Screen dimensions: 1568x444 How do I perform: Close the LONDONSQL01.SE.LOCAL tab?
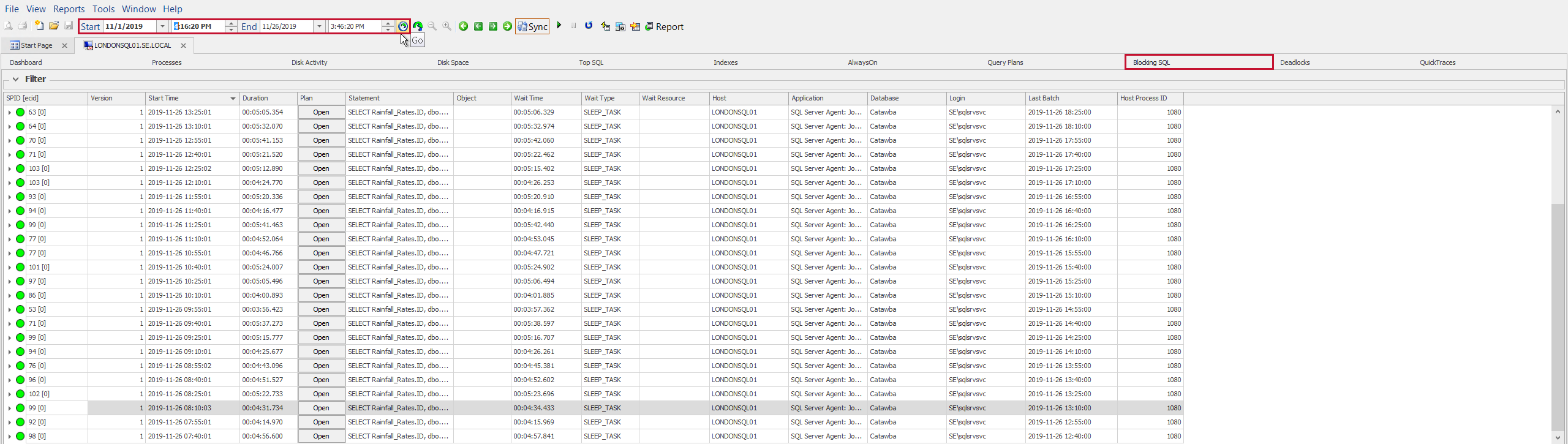pos(183,45)
